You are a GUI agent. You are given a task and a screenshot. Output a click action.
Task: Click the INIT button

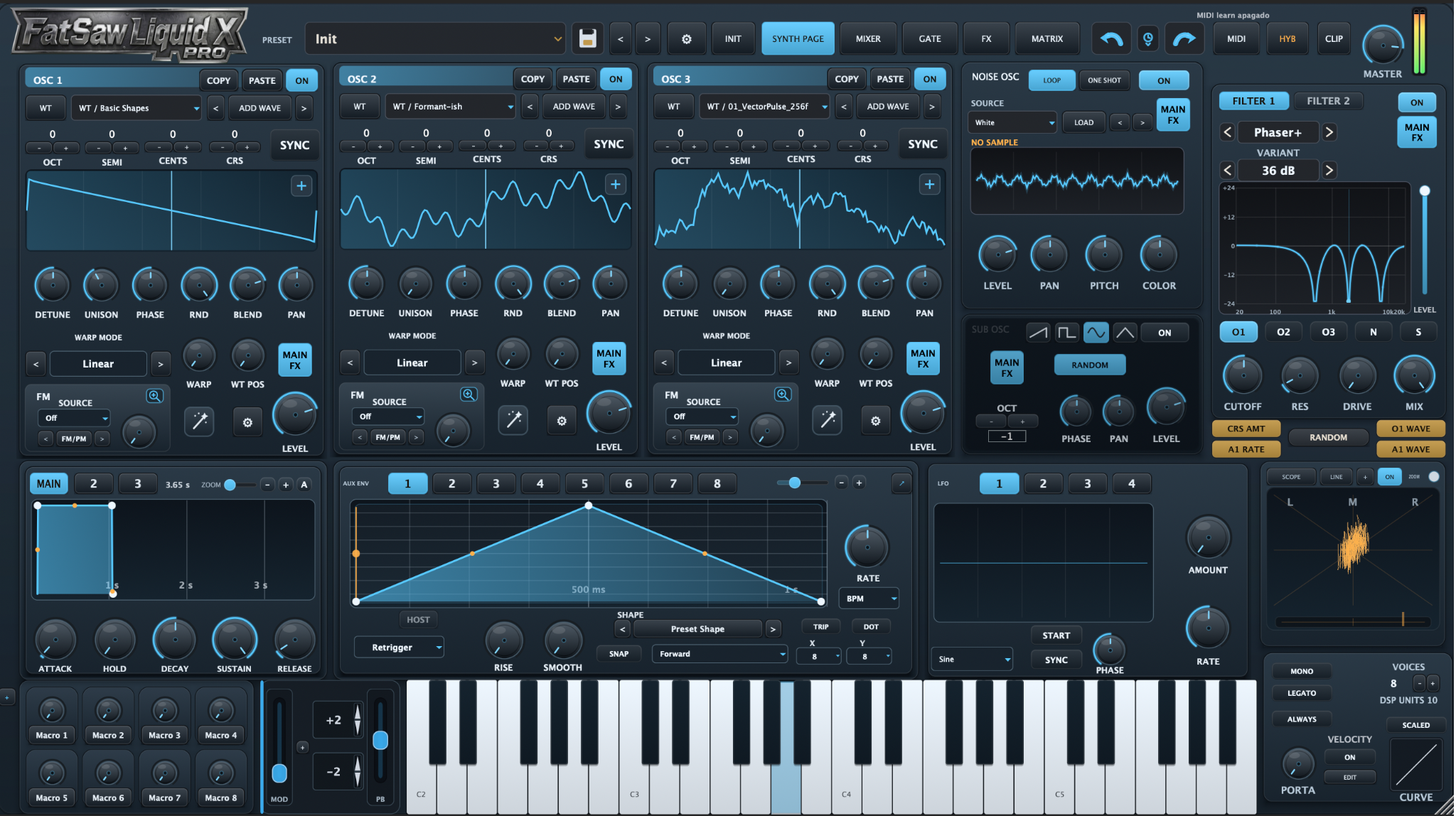tap(733, 39)
